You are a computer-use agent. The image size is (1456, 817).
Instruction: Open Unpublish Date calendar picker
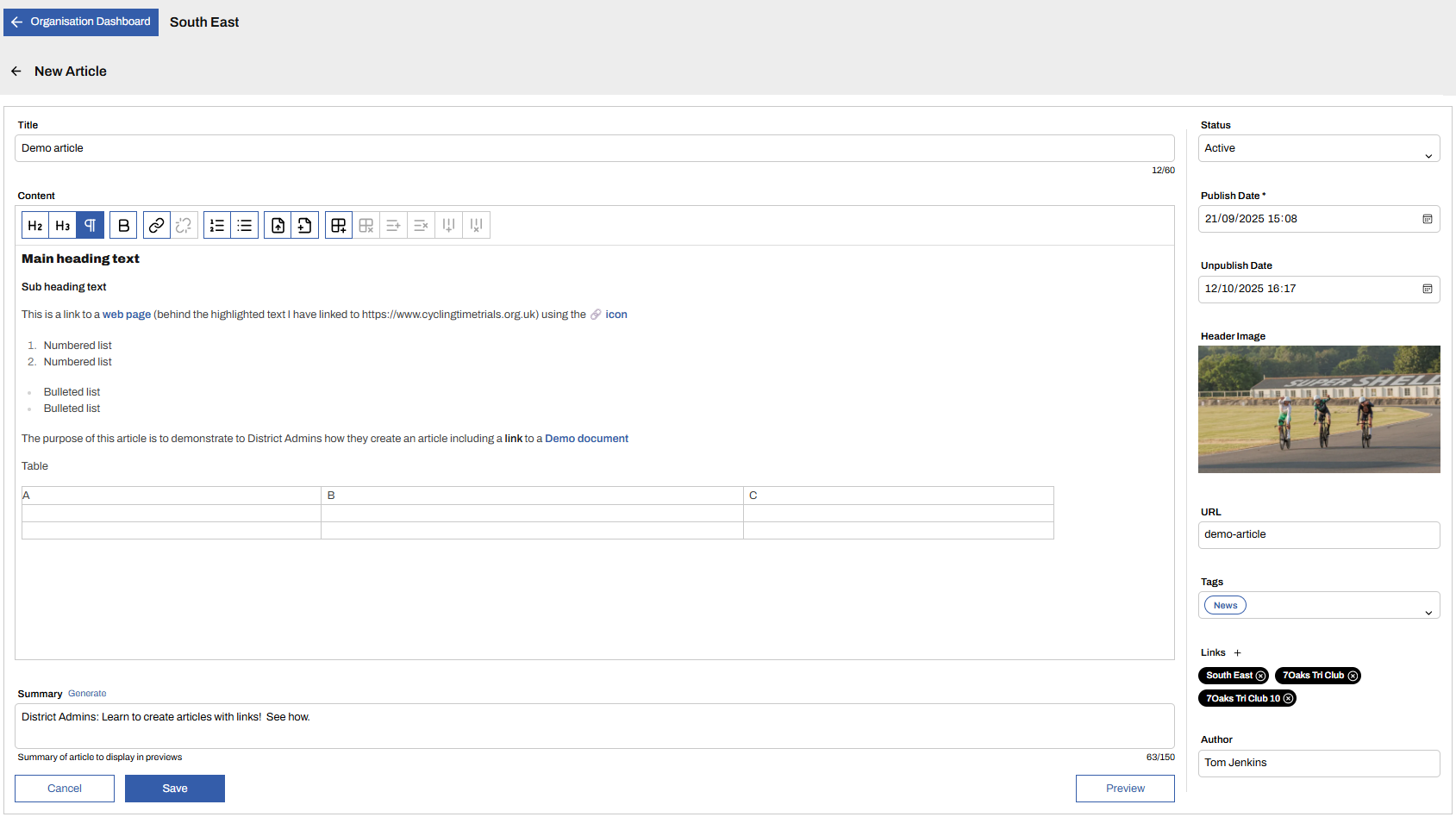[1427, 289]
